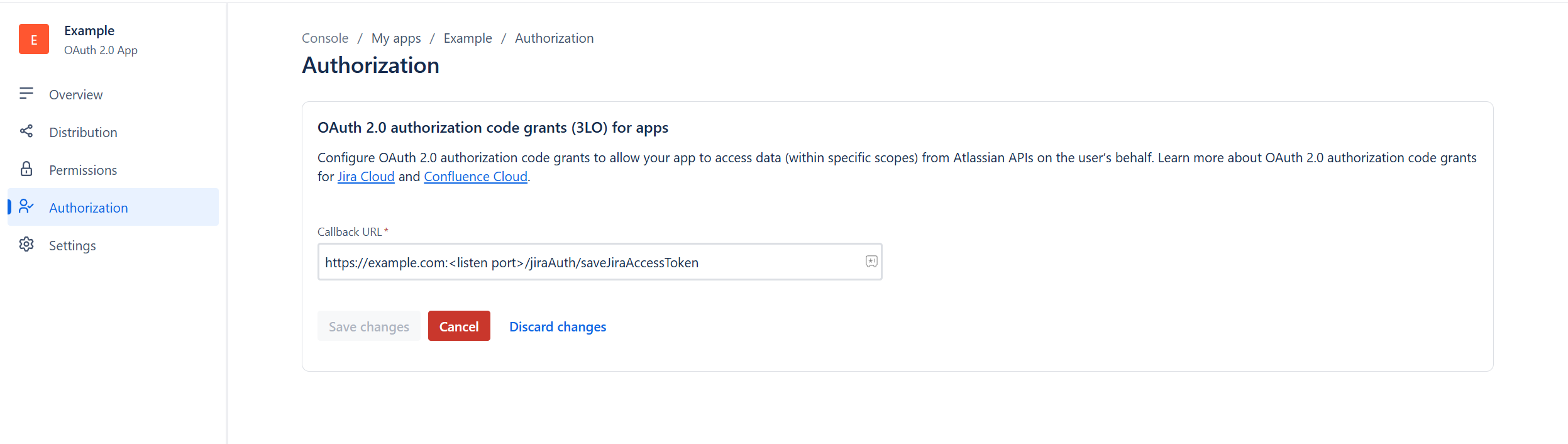Go to My apps breadcrumb
The width and height of the screenshot is (1568, 444).
(396, 38)
